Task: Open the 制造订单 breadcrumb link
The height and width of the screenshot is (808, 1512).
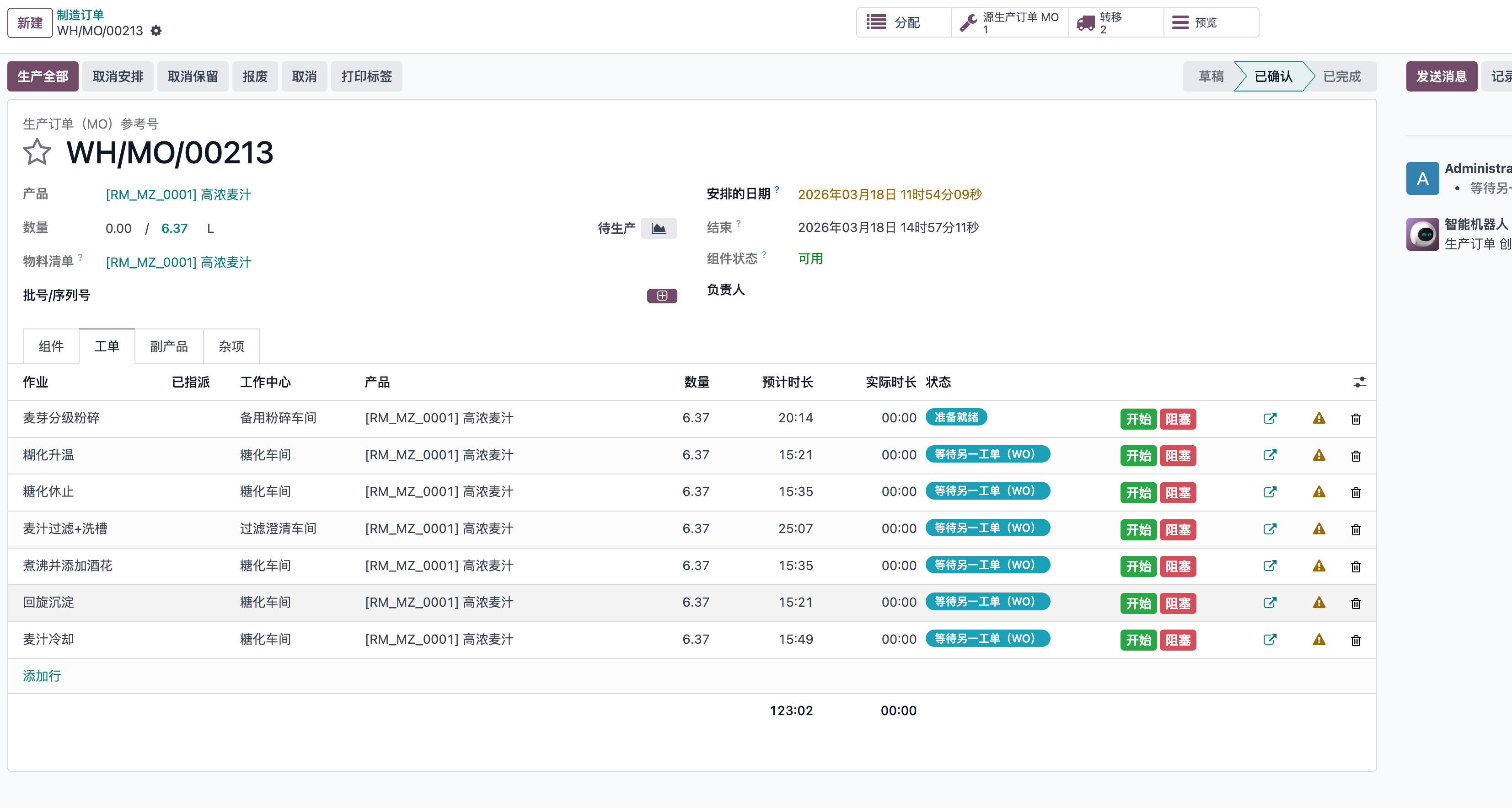Action: coord(80,15)
